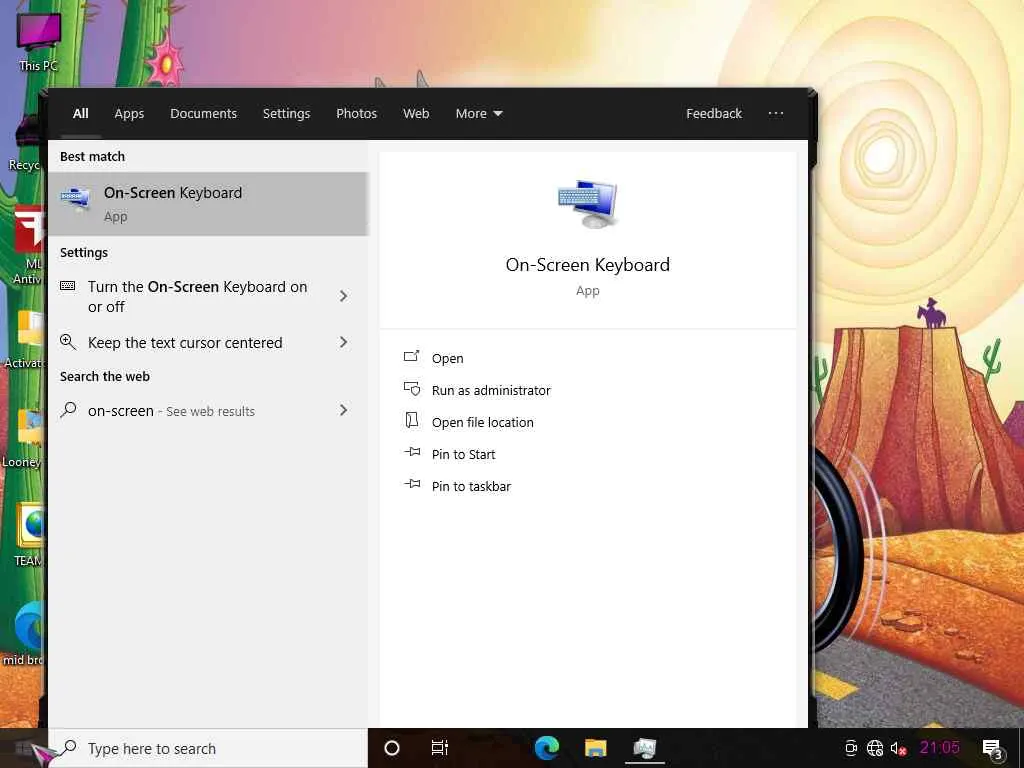
Task: Click the magnifier icon beside text cursor setting
Action: pyautogui.click(x=68, y=342)
